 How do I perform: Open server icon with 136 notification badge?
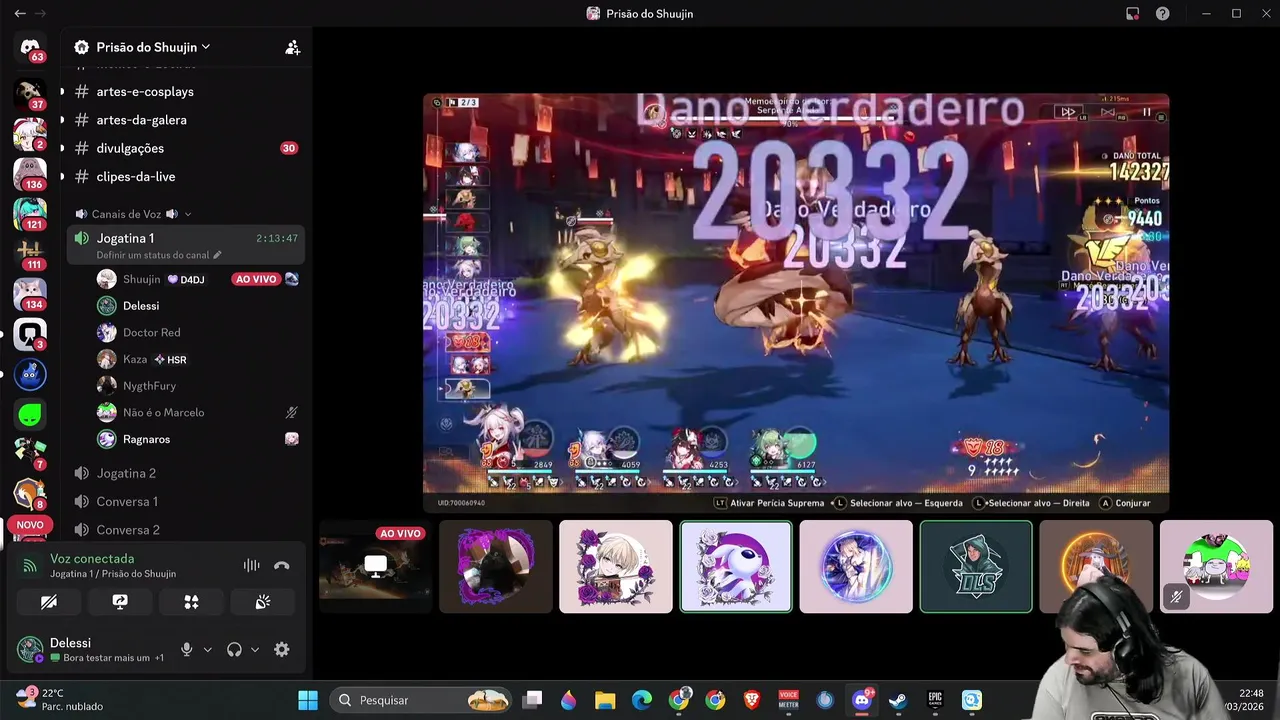[x=30, y=173]
